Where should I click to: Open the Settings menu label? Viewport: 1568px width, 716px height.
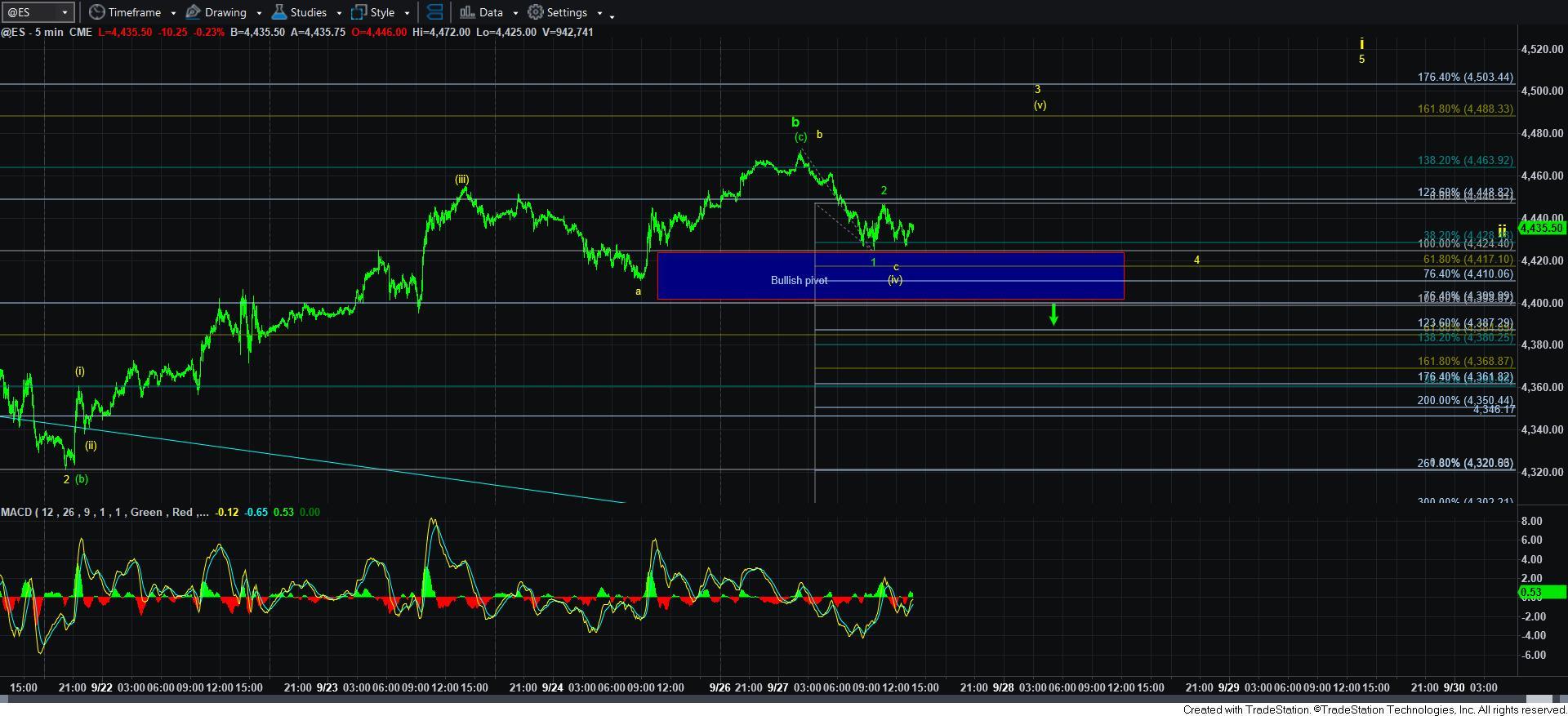tap(567, 12)
